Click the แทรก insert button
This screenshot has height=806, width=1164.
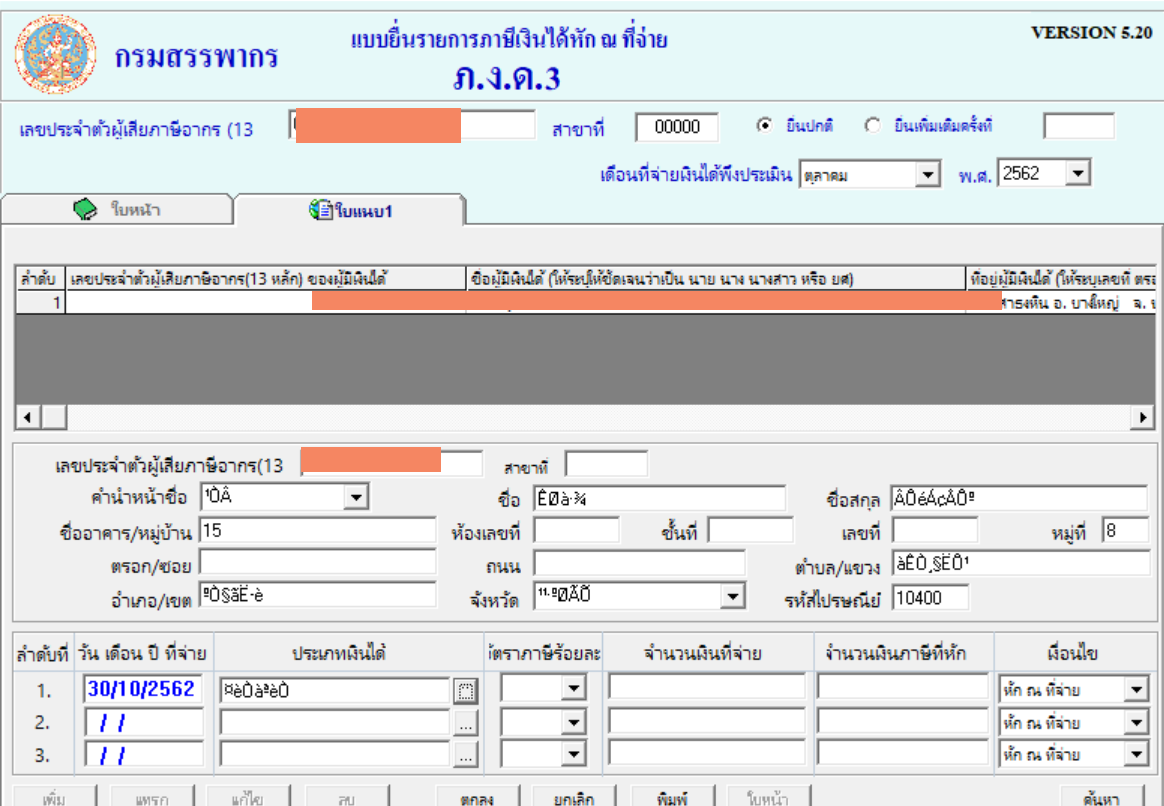click(x=152, y=797)
